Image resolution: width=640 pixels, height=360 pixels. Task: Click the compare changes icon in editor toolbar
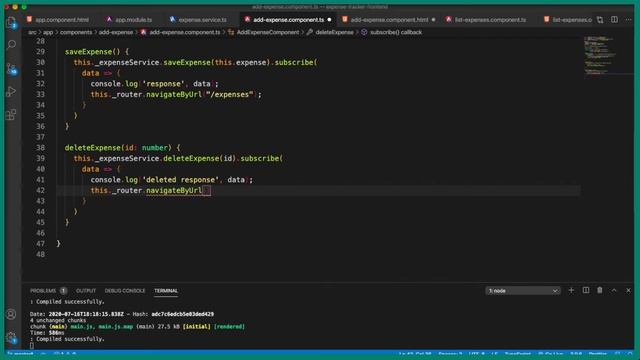coord(600,20)
